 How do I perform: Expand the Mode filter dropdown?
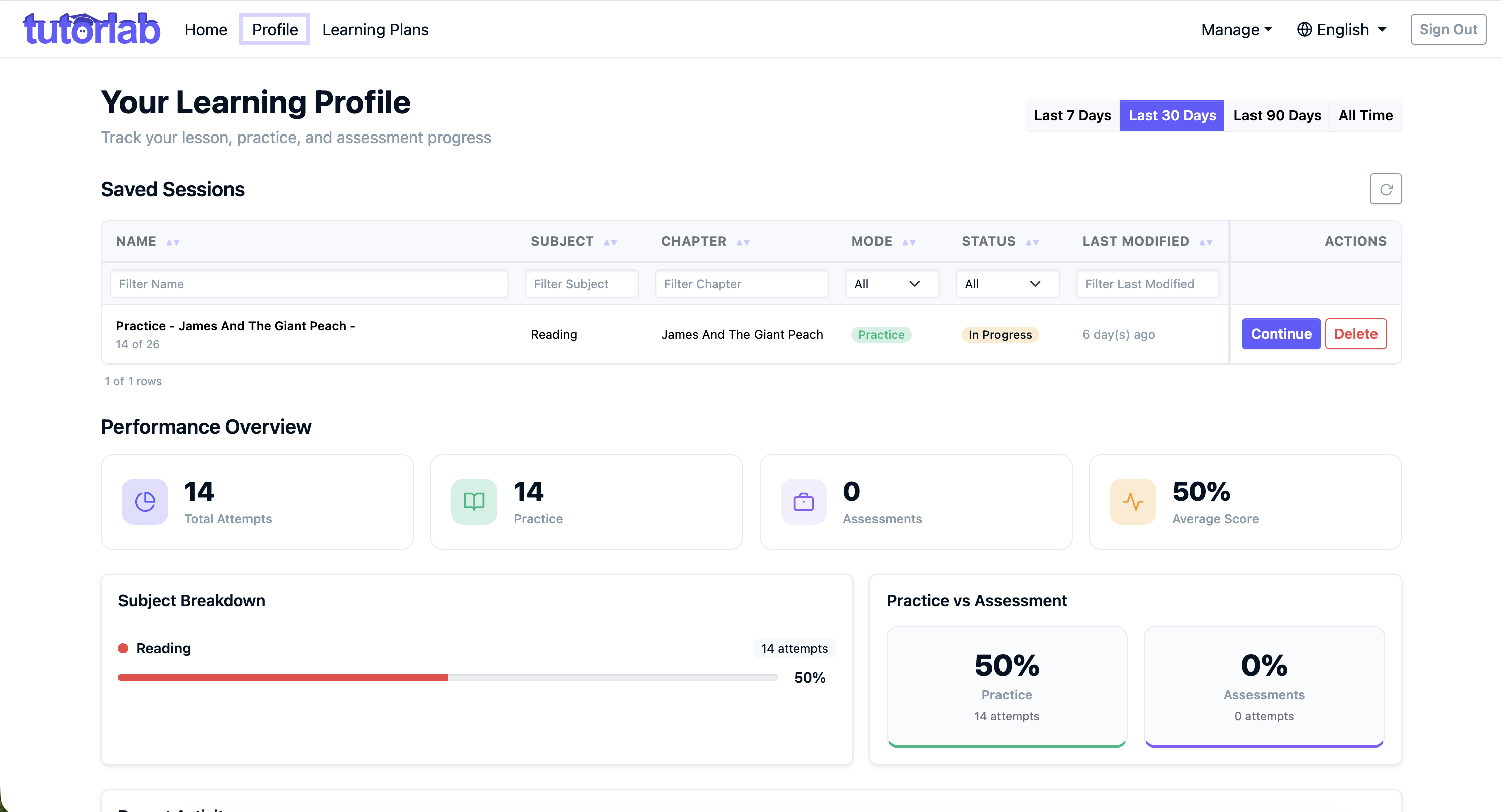click(x=892, y=284)
